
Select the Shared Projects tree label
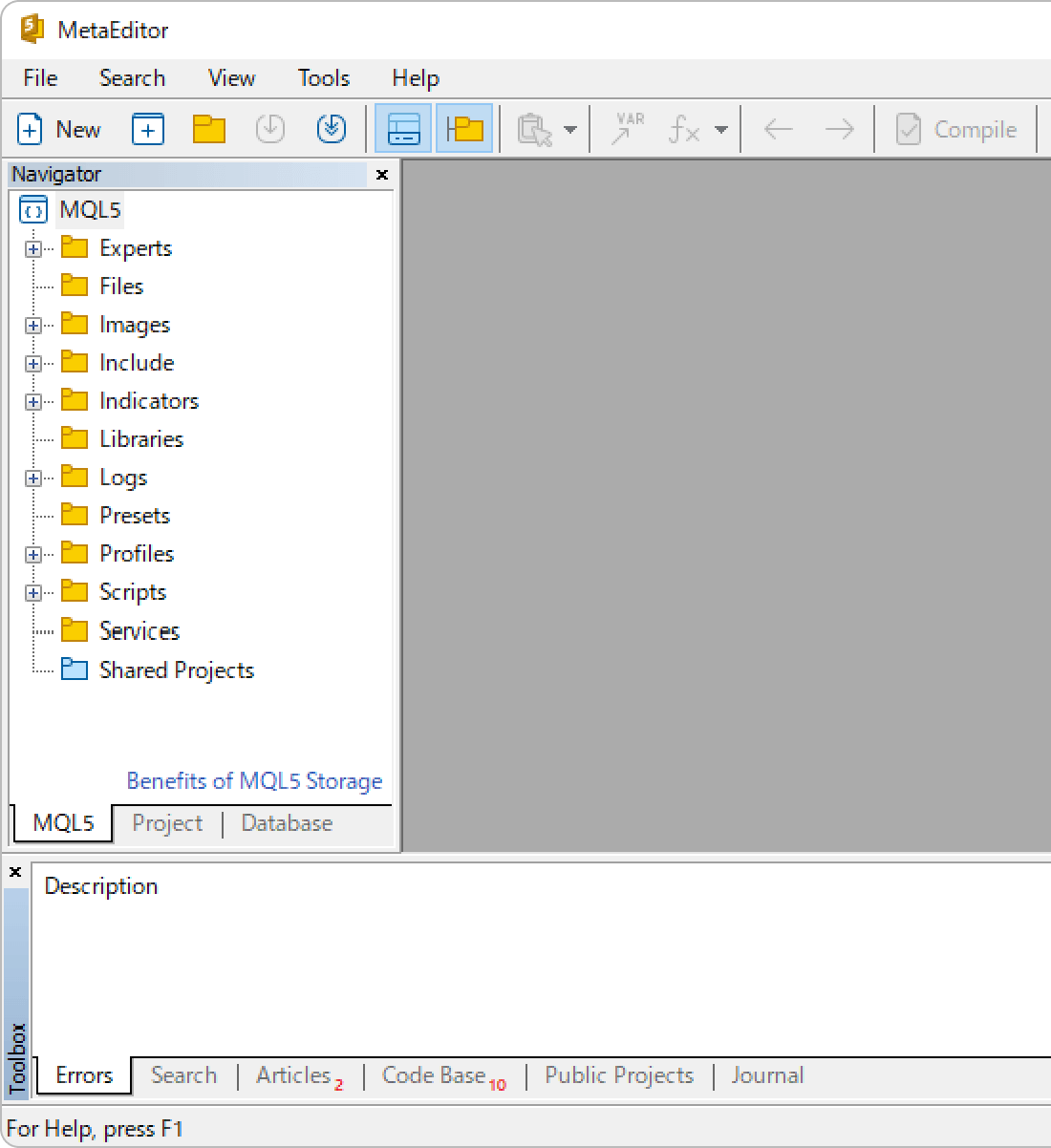click(177, 670)
